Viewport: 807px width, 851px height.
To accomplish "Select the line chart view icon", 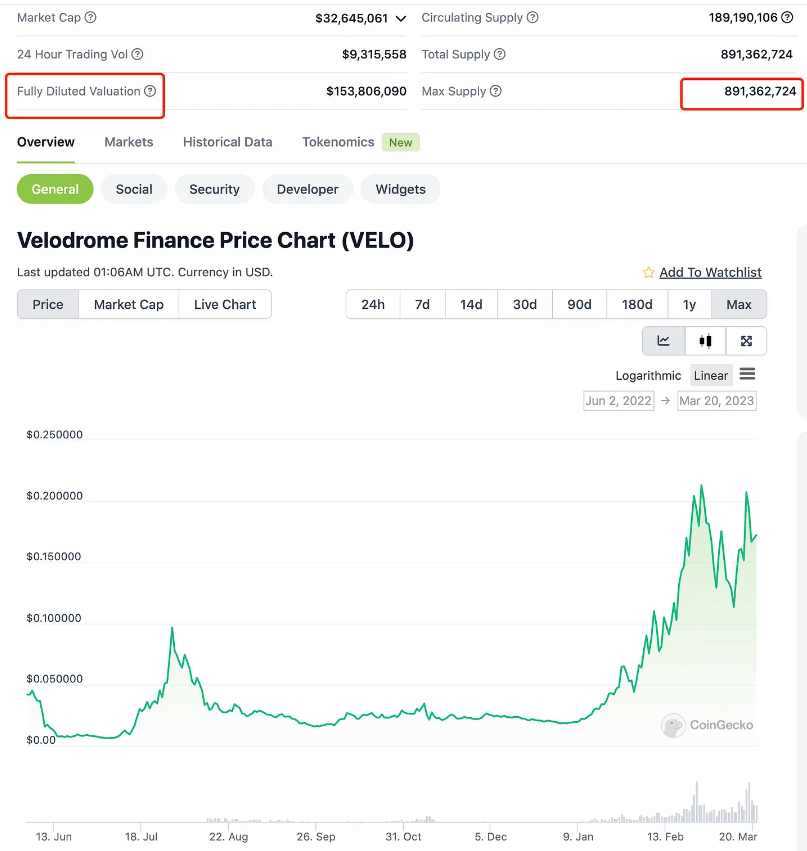I will pyautogui.click(x=662, y=340).
